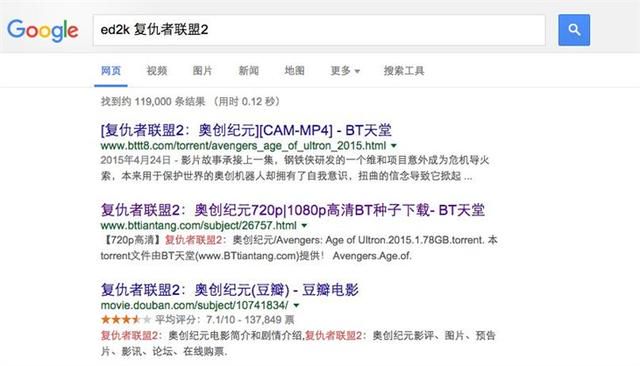Expand arrow beside movie.douban.com URL
Image resolution: width=640 pixels, height=366 pixels.
pos(296,305)
